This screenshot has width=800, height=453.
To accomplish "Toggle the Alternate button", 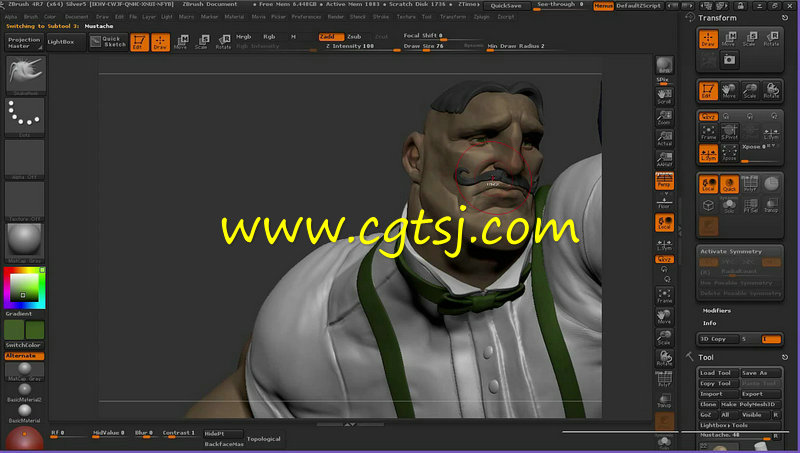I will [24, 356].
